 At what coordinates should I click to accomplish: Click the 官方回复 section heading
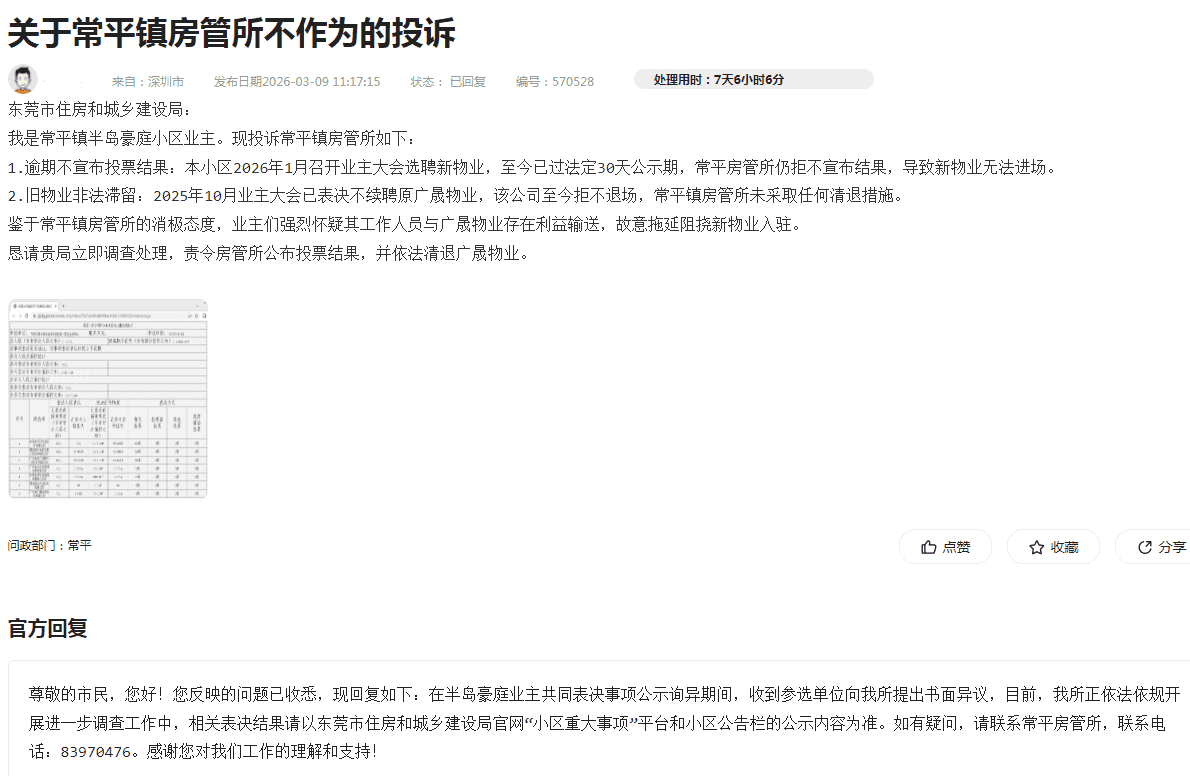tap(48, 628)
